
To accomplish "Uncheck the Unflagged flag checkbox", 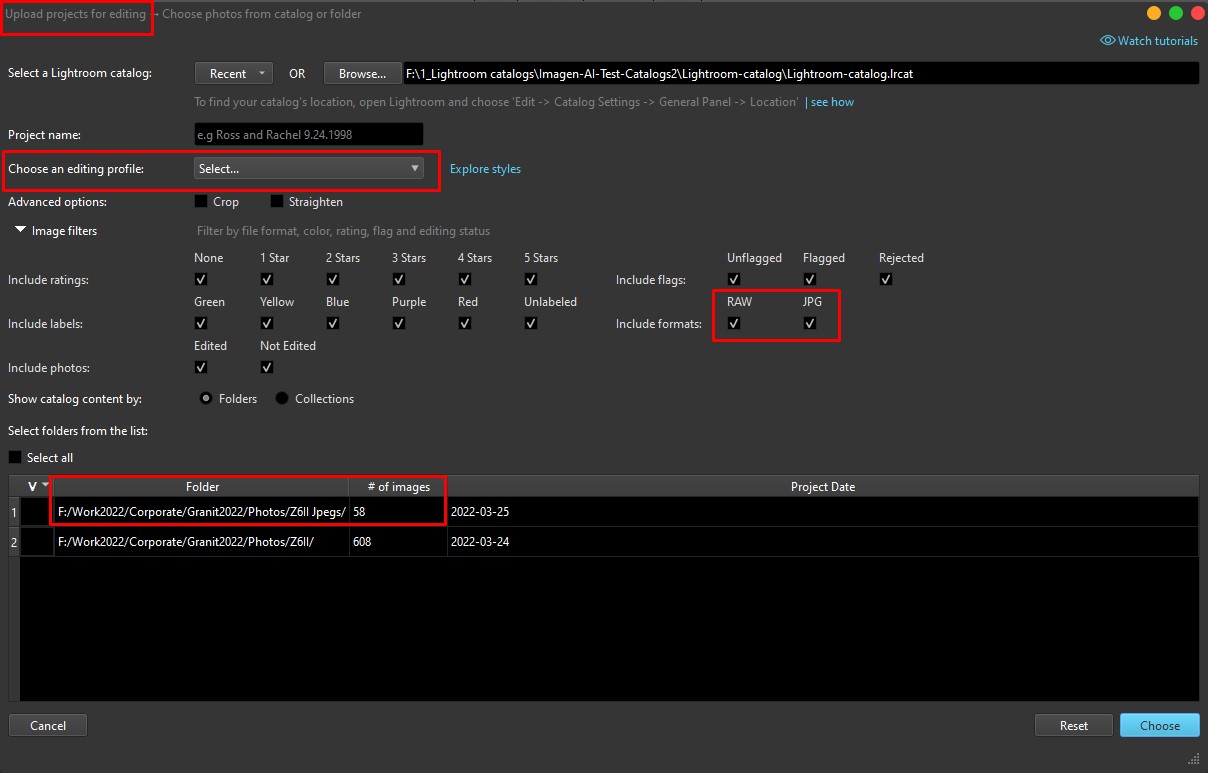I will tap(734, 280).
